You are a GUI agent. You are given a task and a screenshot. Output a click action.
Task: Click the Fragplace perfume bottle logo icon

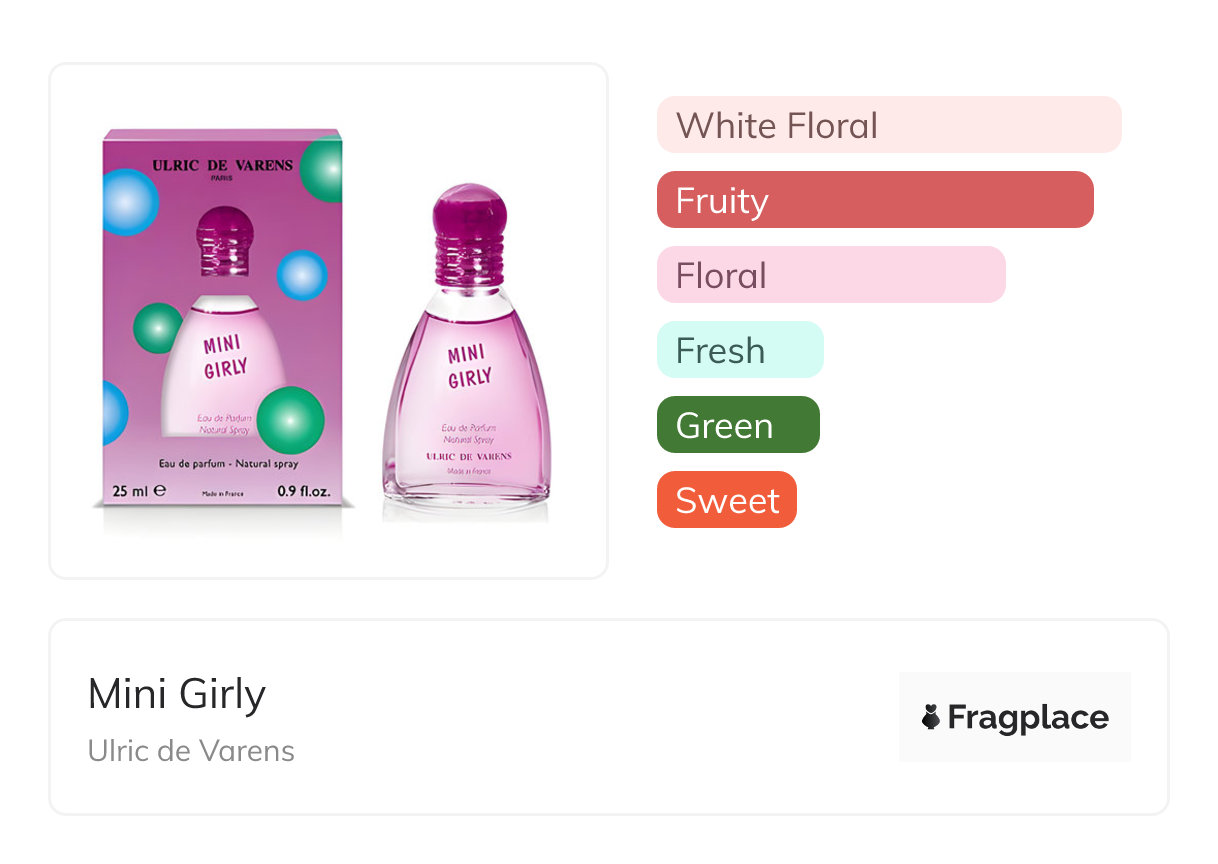pyautogui.click(x=931, y=717)
